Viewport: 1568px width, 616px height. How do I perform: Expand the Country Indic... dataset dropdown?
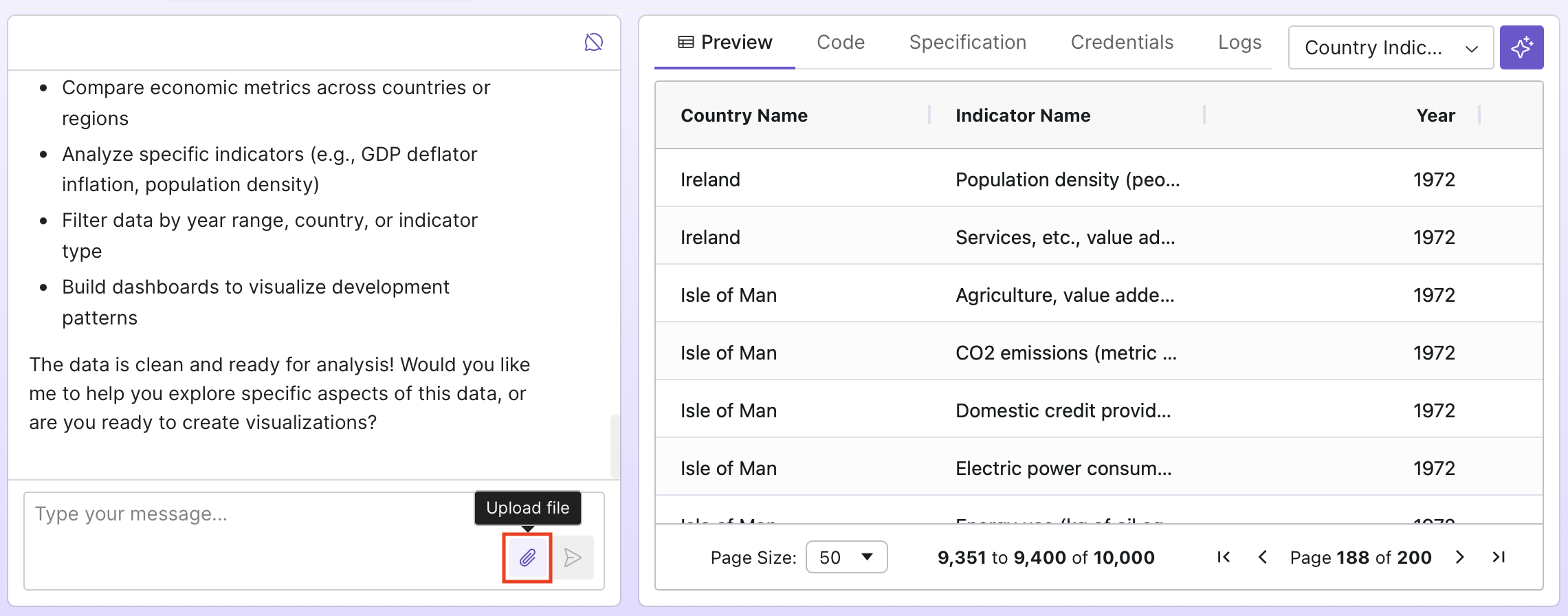click(1390, 47)
